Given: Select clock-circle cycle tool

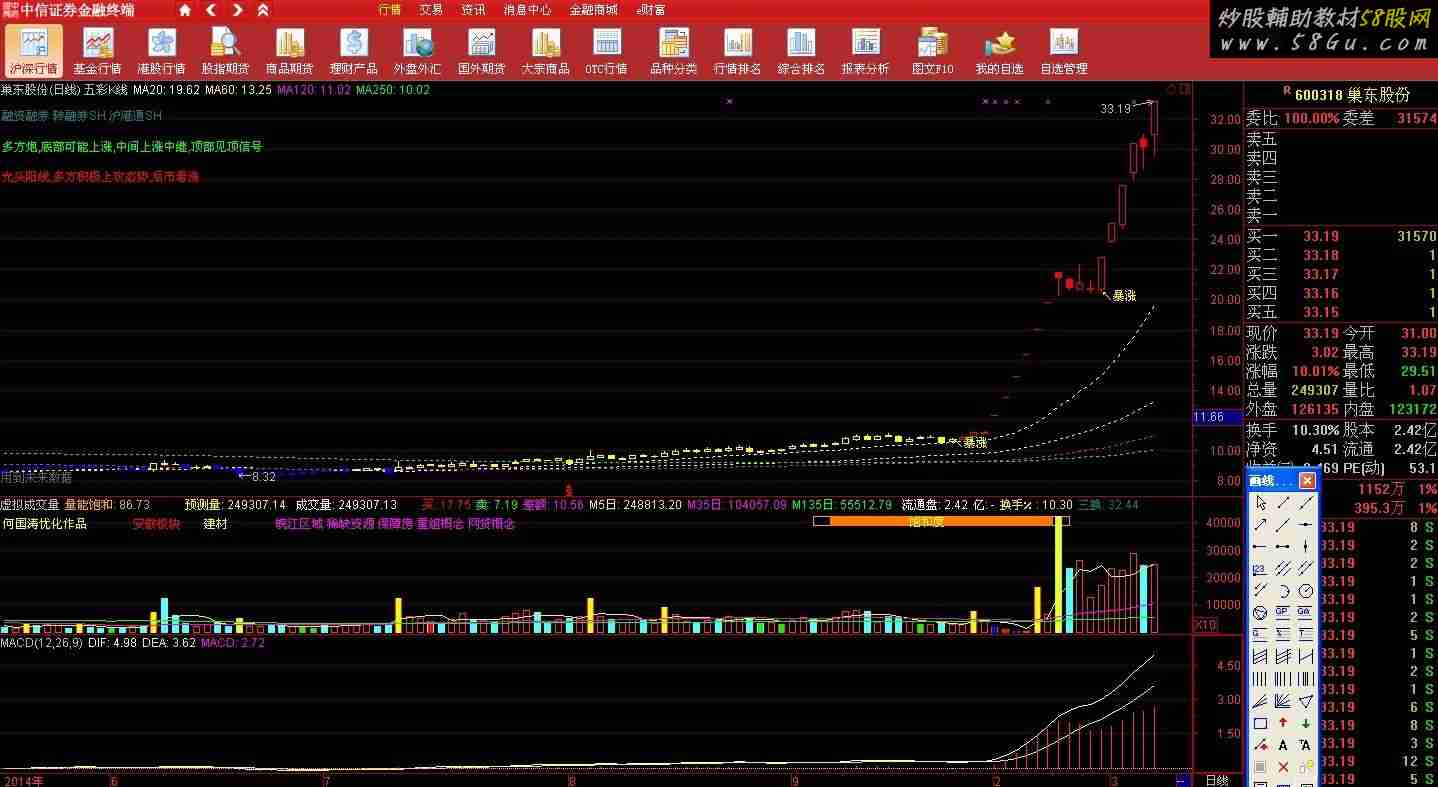Looking at the screenshot, I should click(x=1305, y=590).
